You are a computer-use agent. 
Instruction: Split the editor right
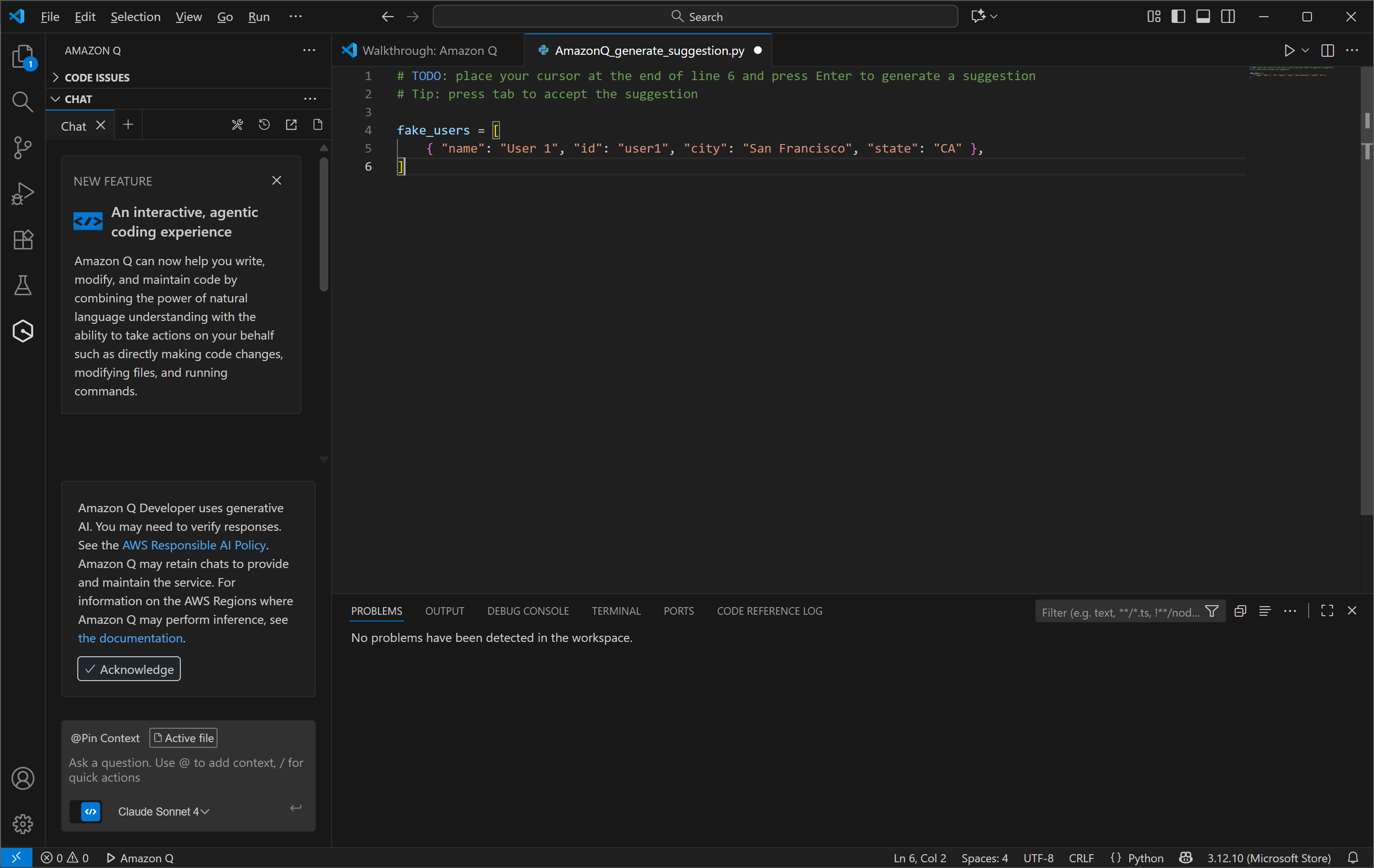1328,50
